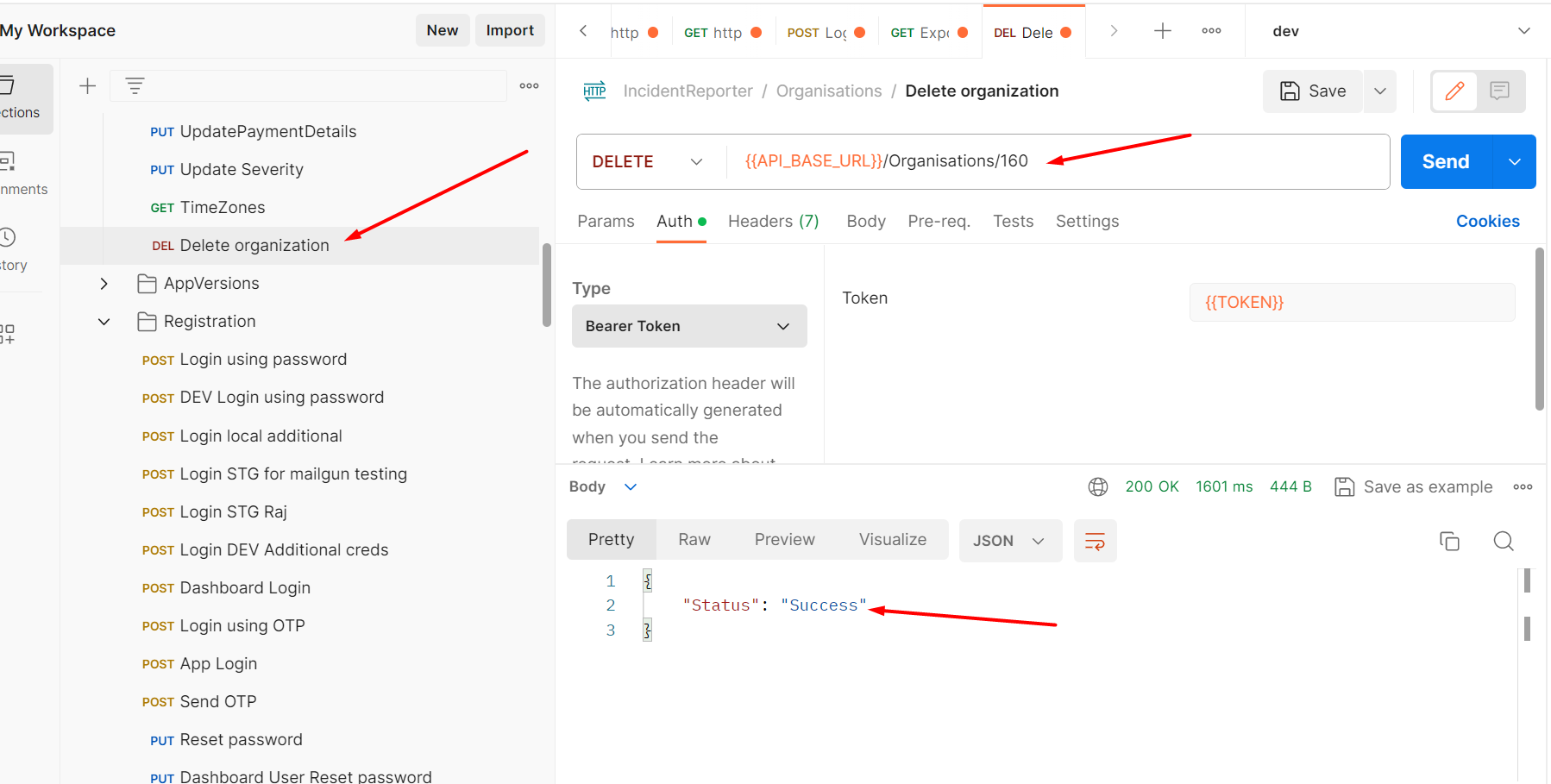Toggle word wrap icon in response
Image resolution: width=1551 pixels, height=784 pixels.
[1095, 541]
